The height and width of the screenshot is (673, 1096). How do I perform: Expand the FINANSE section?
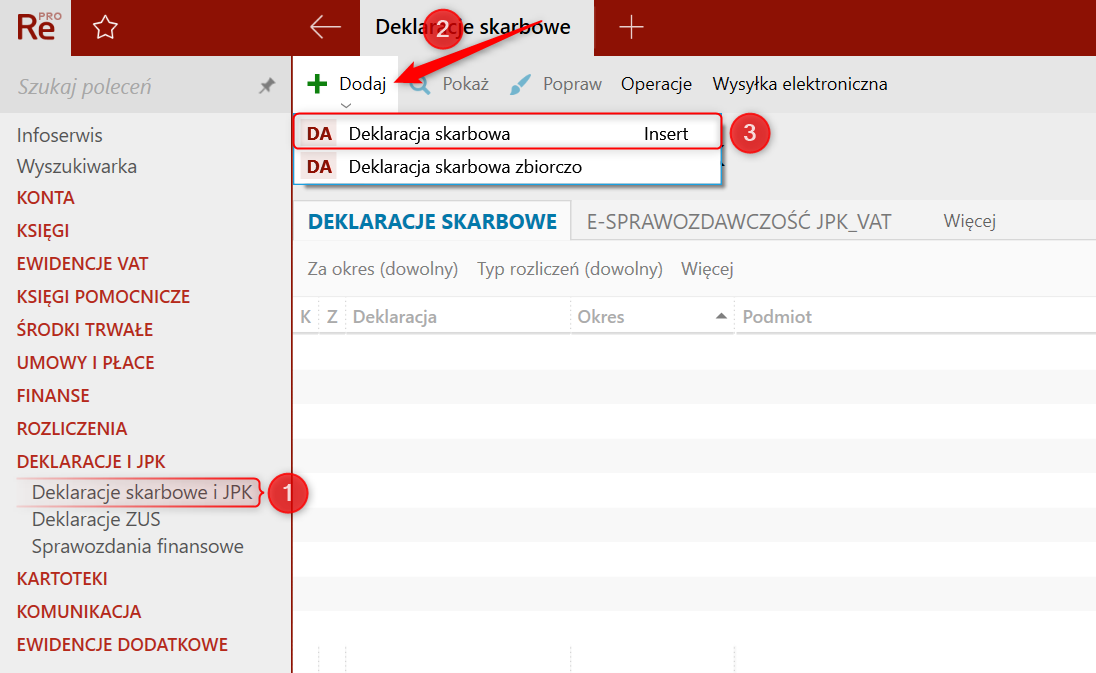pos(53,396)
